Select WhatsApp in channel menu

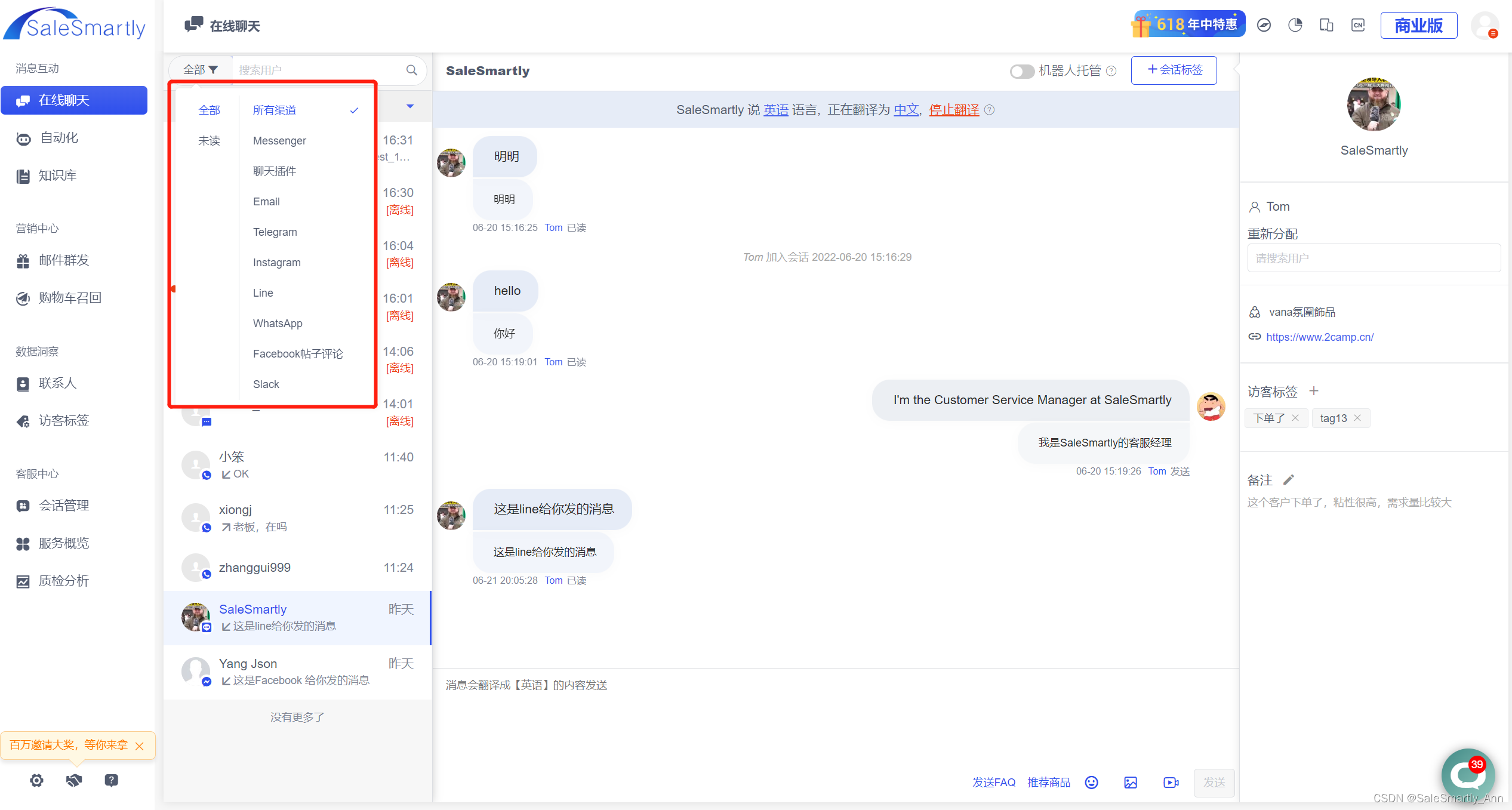point(278,323)
